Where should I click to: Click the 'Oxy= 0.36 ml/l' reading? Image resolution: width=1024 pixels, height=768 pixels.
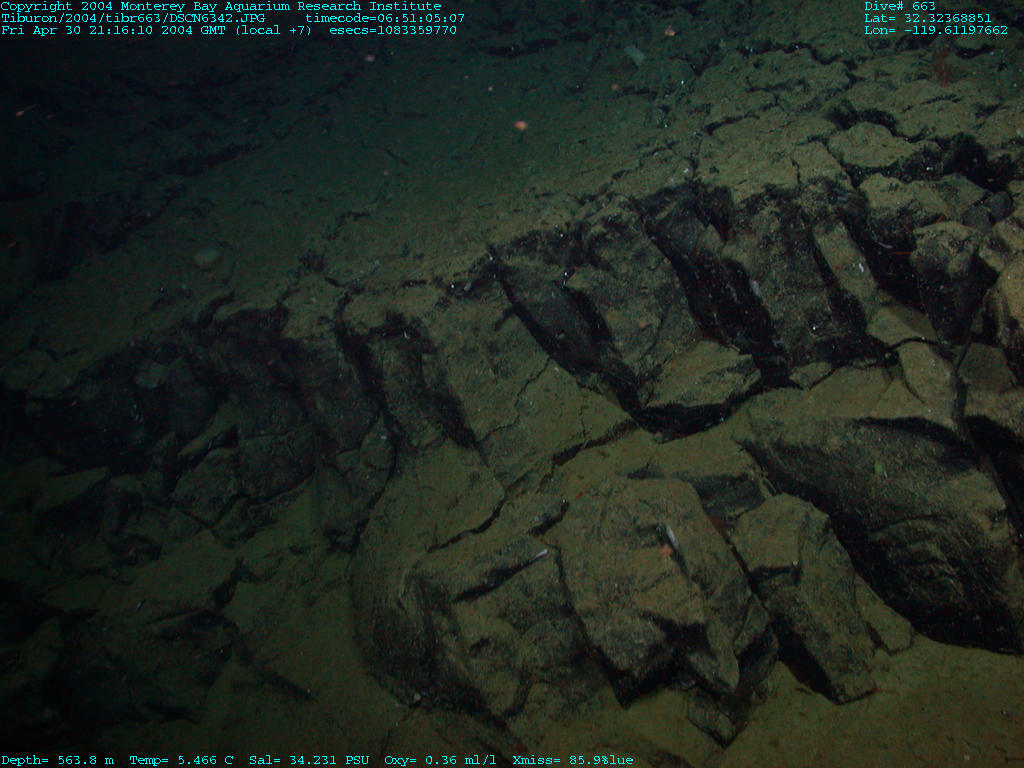point(440,760)
